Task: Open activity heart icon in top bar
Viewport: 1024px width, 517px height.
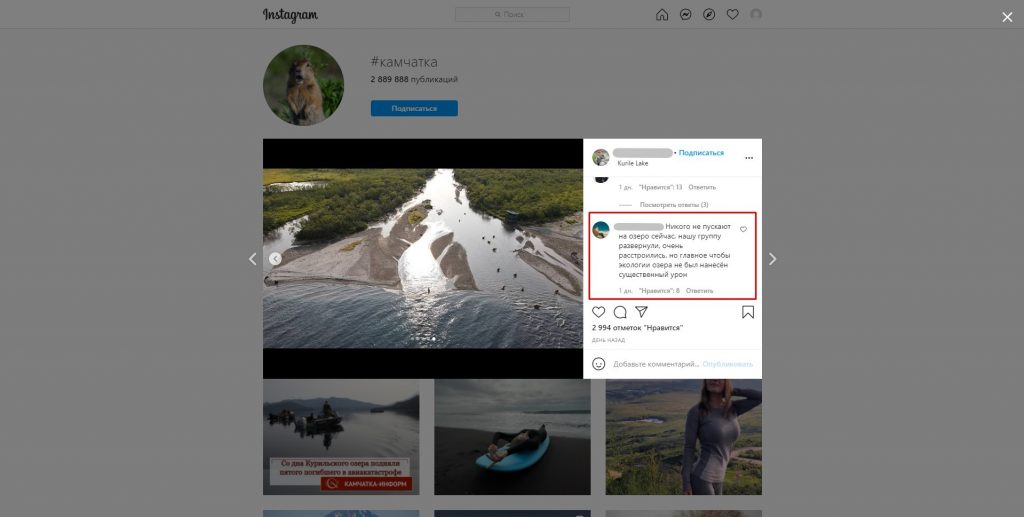Action: click(732, 15)
